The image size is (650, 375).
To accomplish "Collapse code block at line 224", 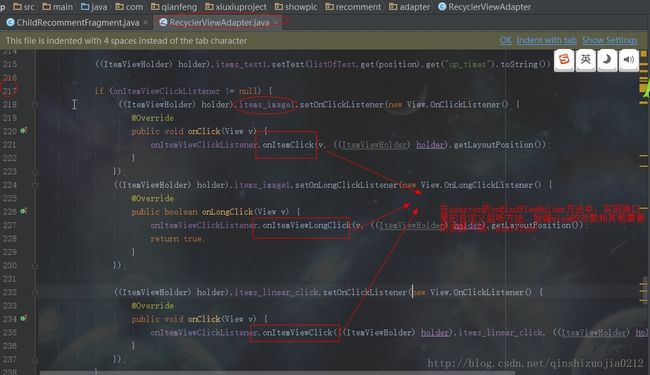I will pos(35,185).
